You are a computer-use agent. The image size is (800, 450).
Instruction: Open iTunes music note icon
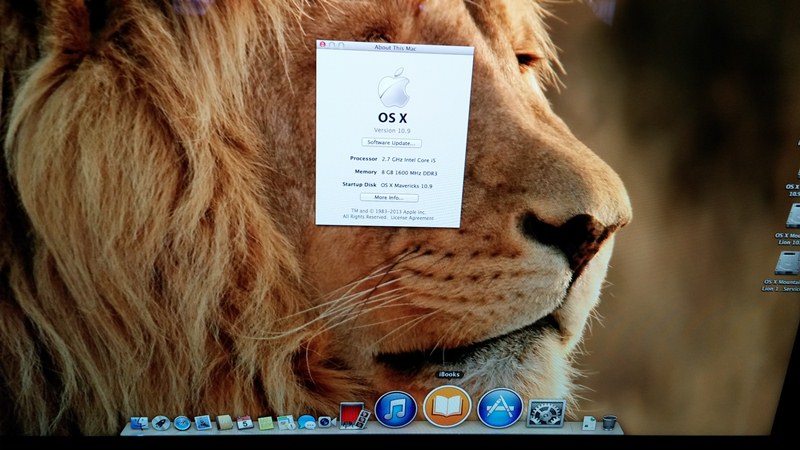pos(395,409)
